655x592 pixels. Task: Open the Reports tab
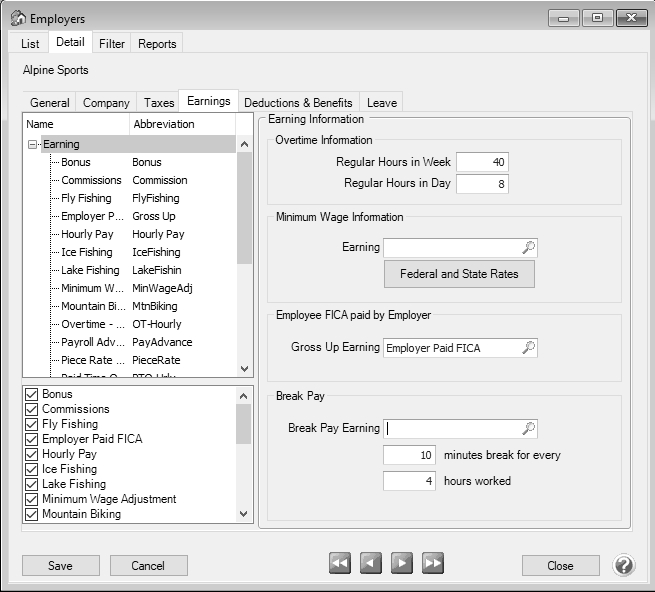pyautogui.click(x=157, y=43)
